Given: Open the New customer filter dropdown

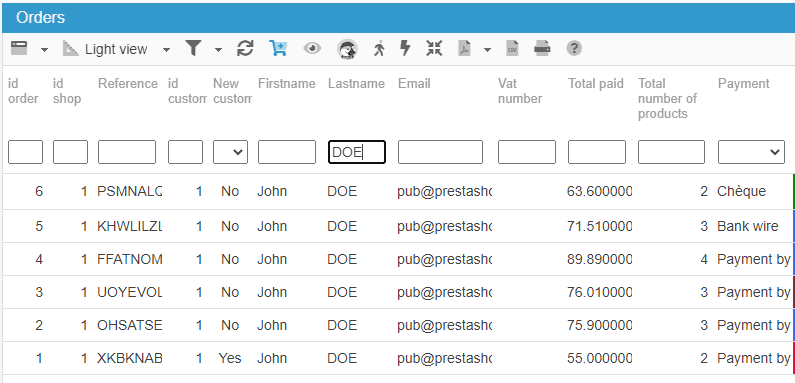Looking at the screenshot, I should click(x=230, y=152).
